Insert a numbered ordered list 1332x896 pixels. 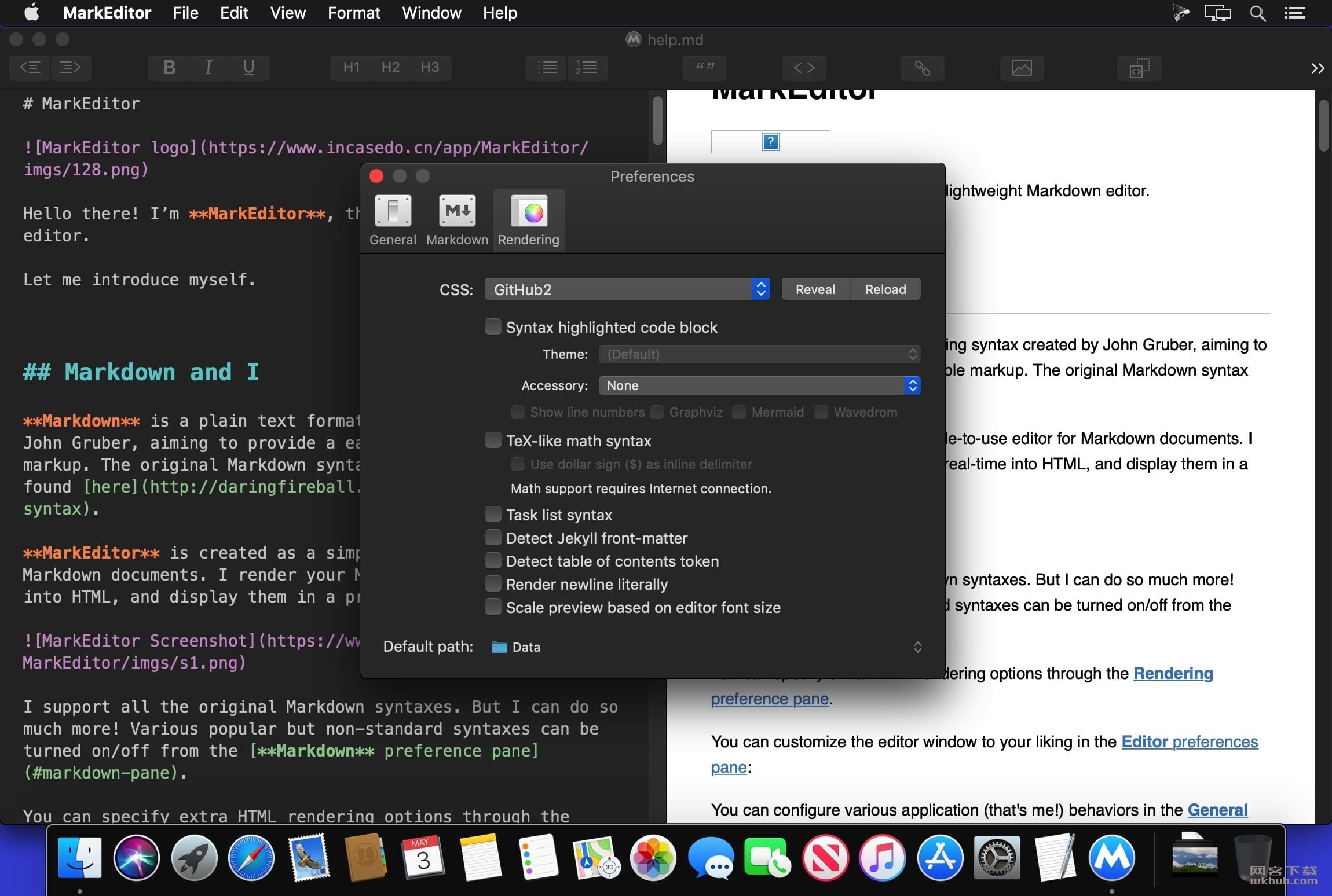point(587,68)
